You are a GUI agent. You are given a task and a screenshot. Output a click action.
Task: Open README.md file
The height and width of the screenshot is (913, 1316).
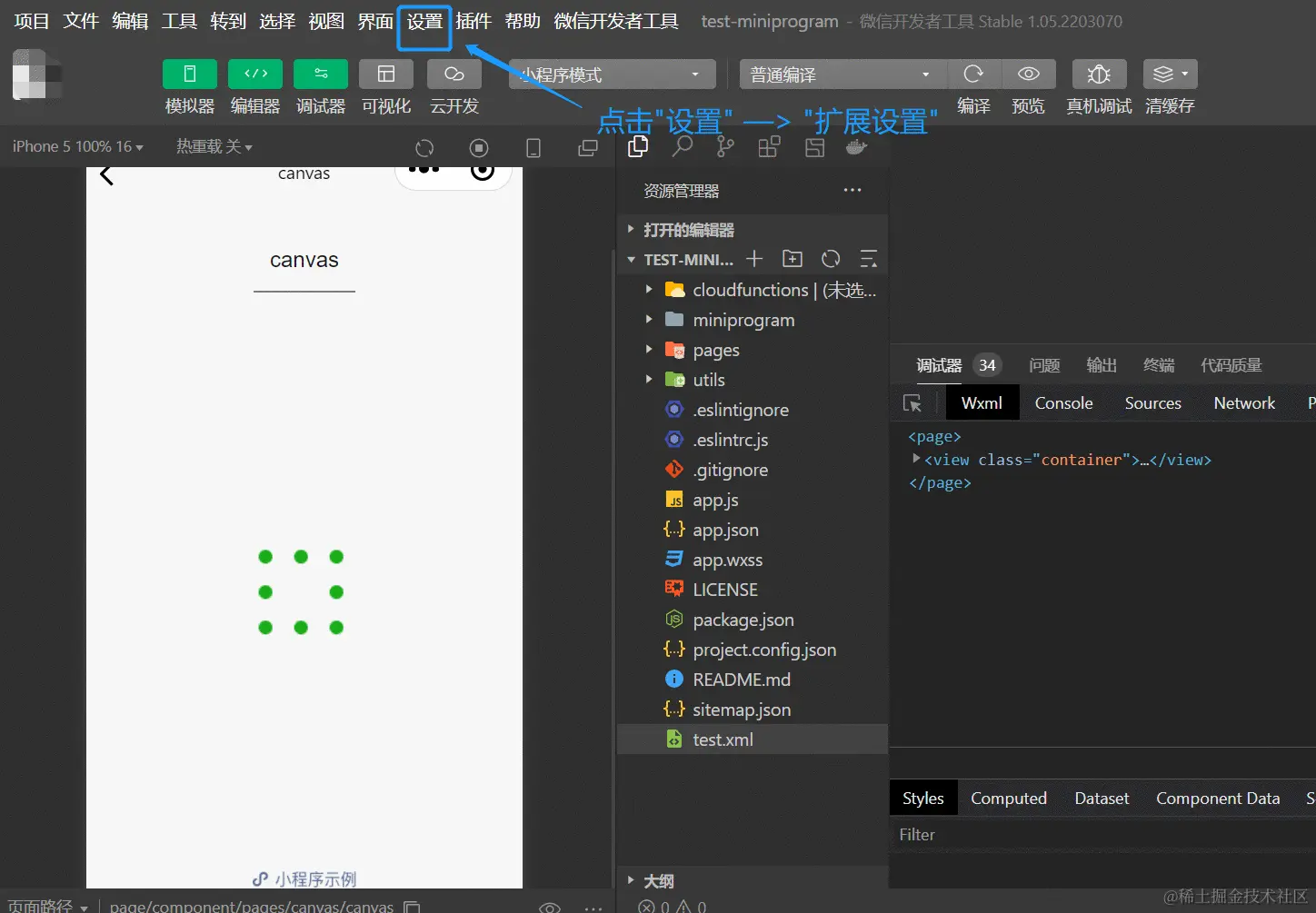pos(753,680)
